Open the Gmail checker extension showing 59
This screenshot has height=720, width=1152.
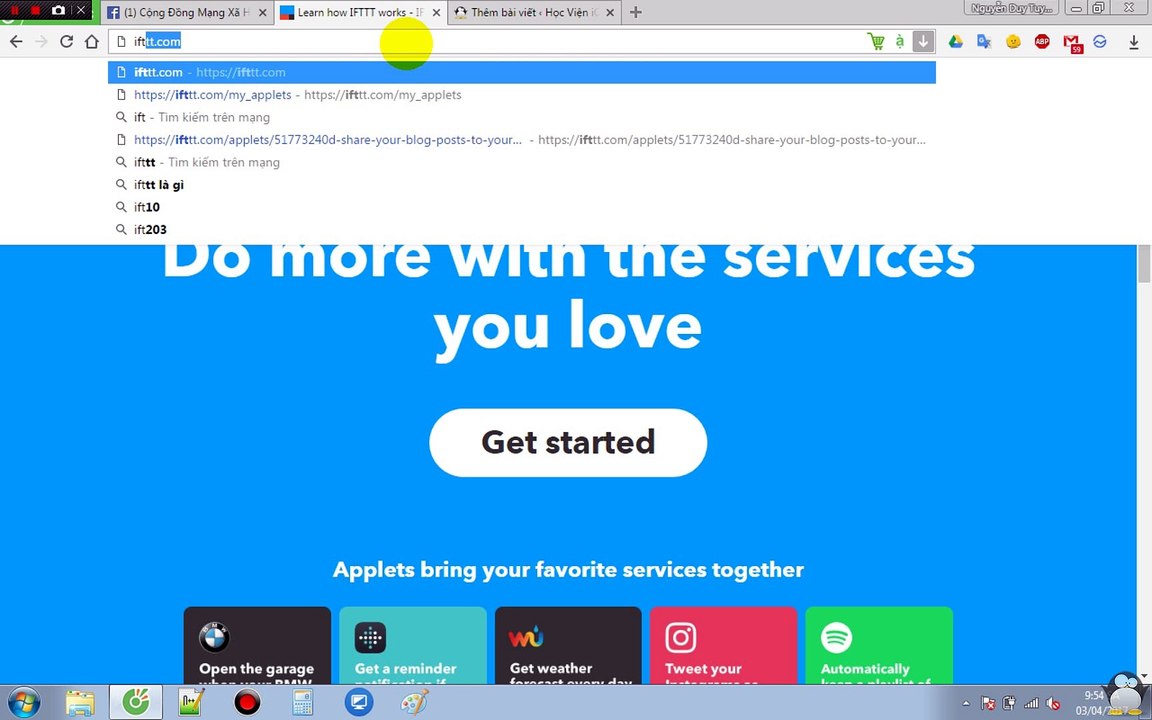[1072, 43]
